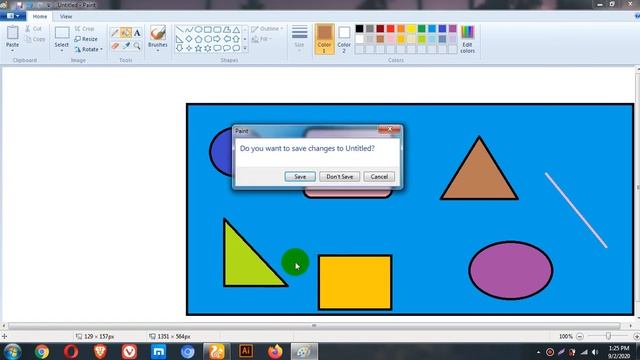Choose the Four-point star shape
Screen dimensions: 640x360
click(x=189, y=48)
